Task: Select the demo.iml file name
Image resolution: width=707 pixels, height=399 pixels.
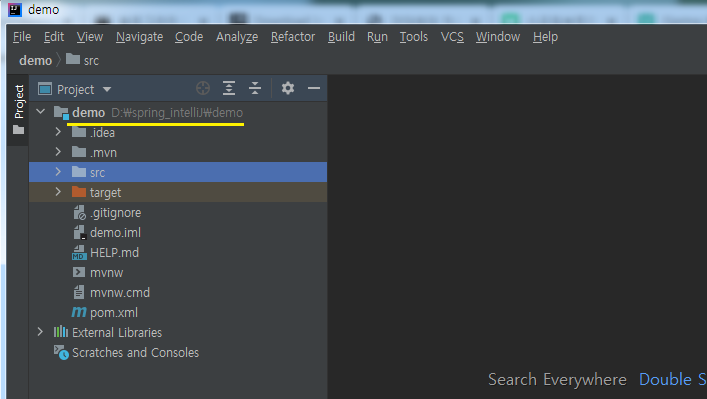Action: 115,233
